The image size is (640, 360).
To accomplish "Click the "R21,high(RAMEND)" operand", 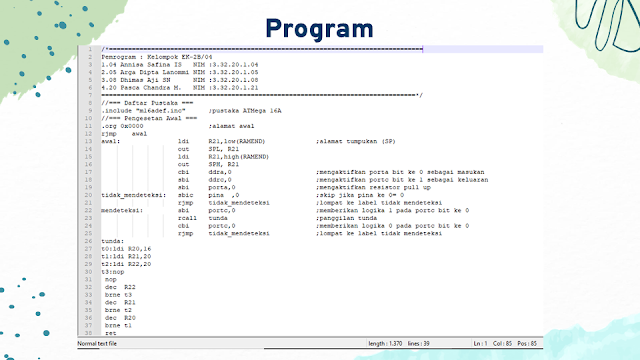I will tap(239, 157).
